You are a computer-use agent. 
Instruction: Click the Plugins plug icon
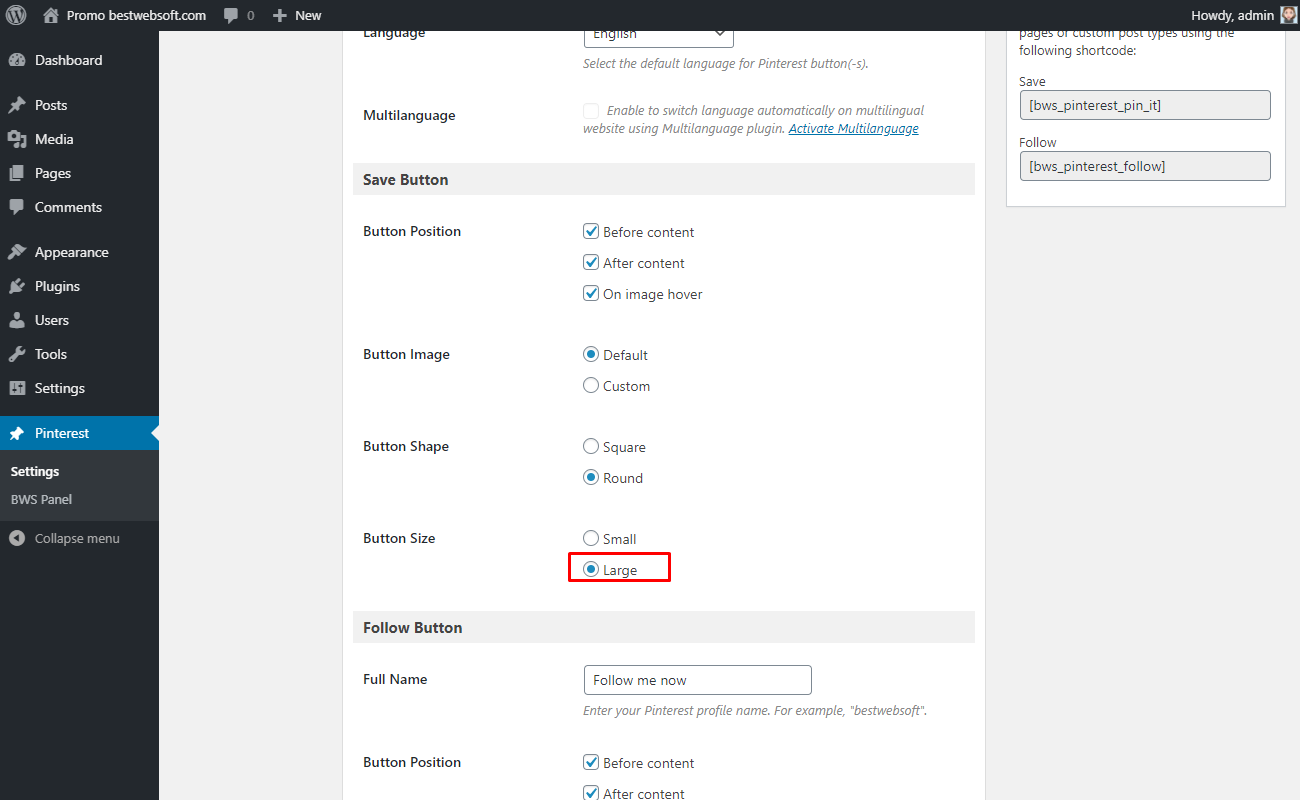click(16, 286)
